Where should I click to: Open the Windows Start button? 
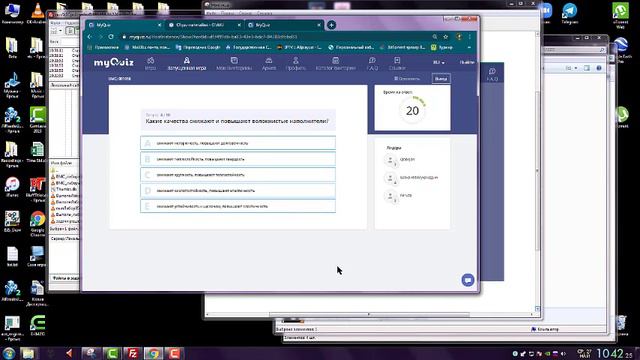pyautogui.click(x=9, y=353)
